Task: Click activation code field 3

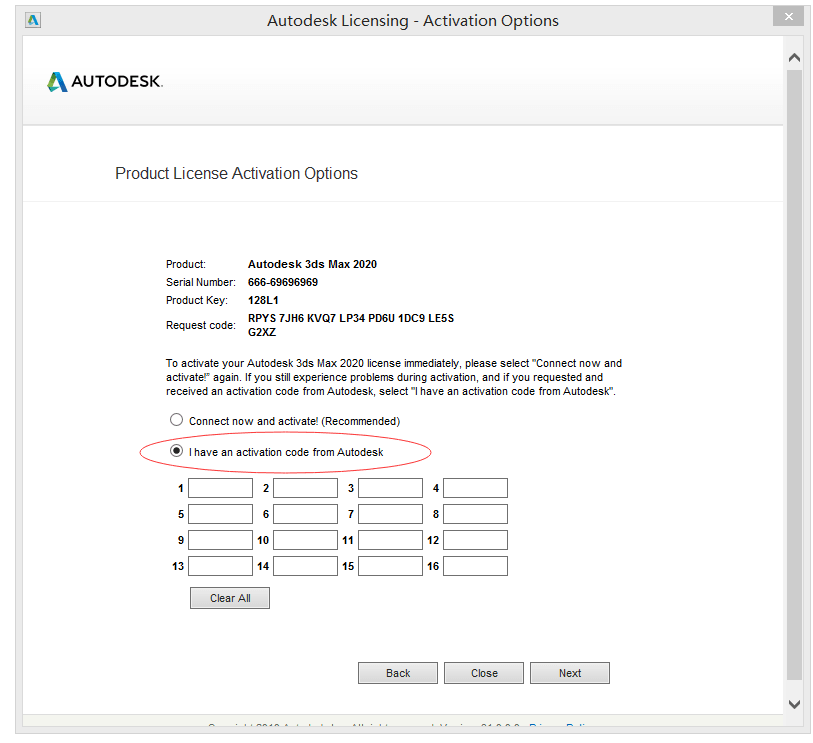Action: tap(390, 488)
